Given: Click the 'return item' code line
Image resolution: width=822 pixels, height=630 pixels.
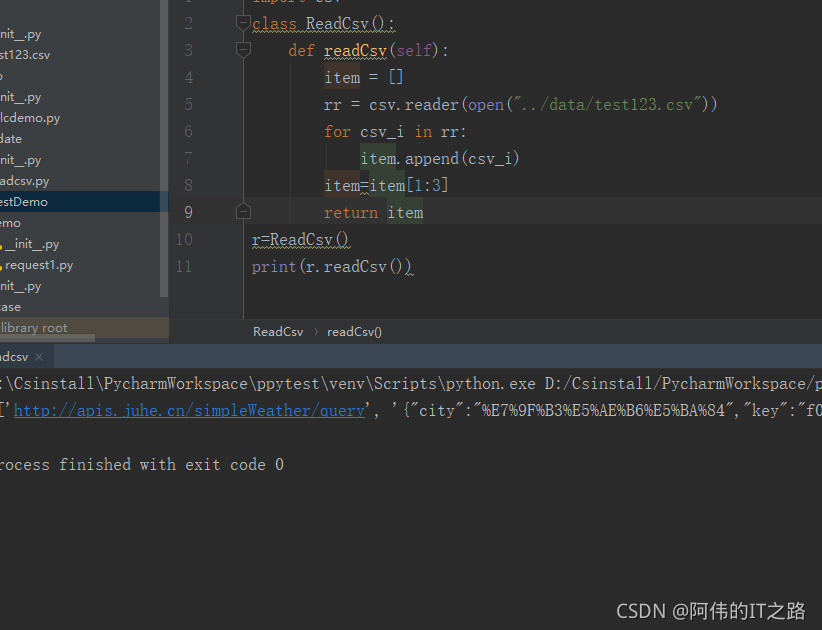Looking at the screenshot, I should click(373, 213).
